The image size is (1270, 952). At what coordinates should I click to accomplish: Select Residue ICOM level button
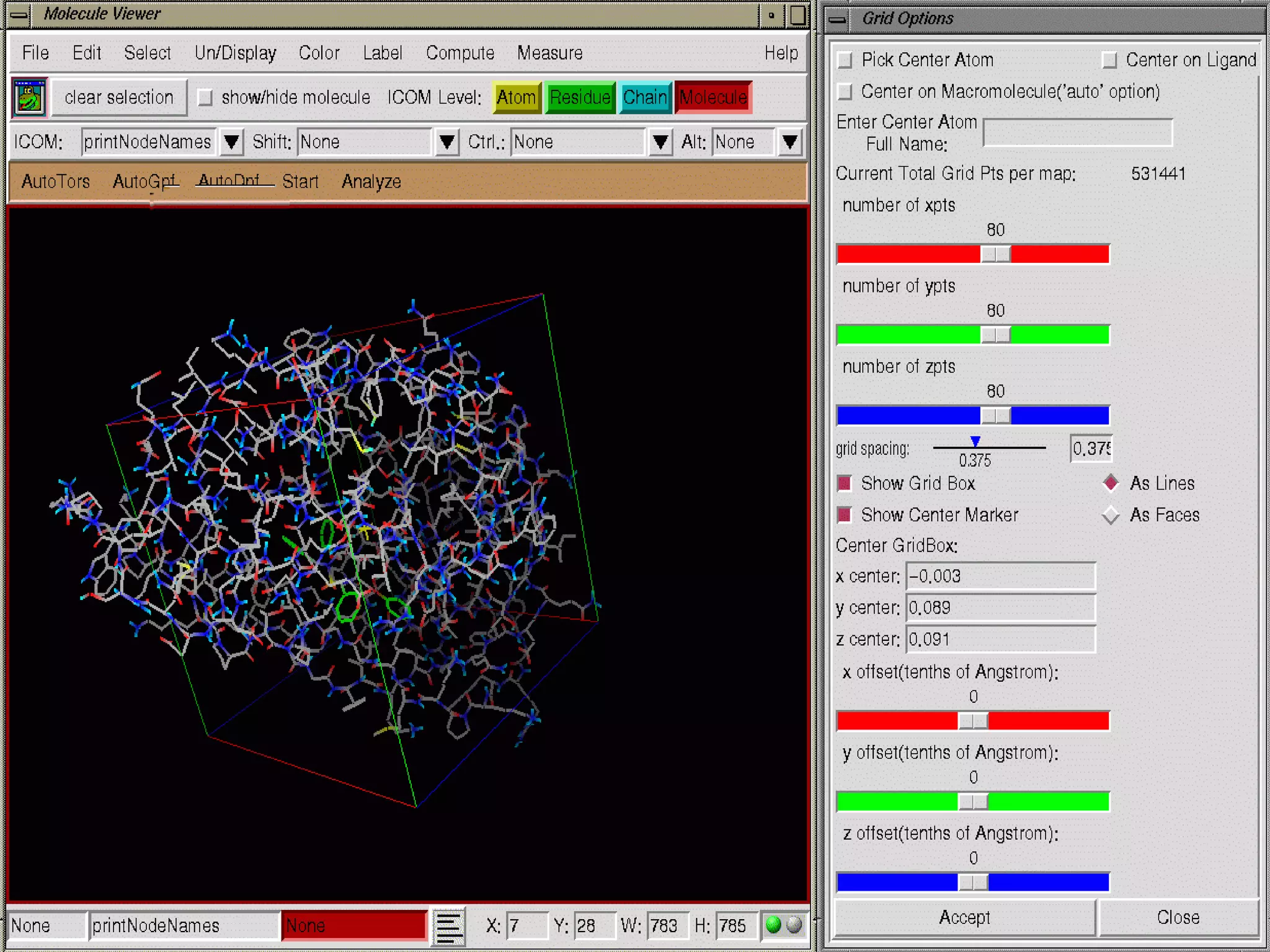tap(580, 97)
